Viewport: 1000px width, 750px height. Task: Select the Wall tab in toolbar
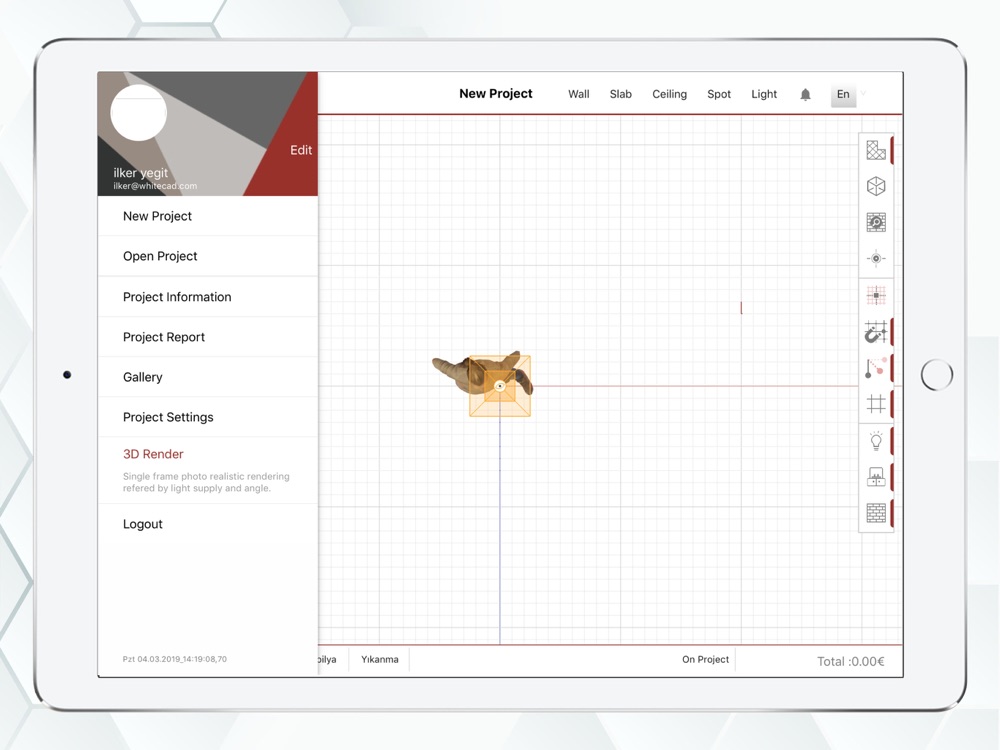point(578,94)
